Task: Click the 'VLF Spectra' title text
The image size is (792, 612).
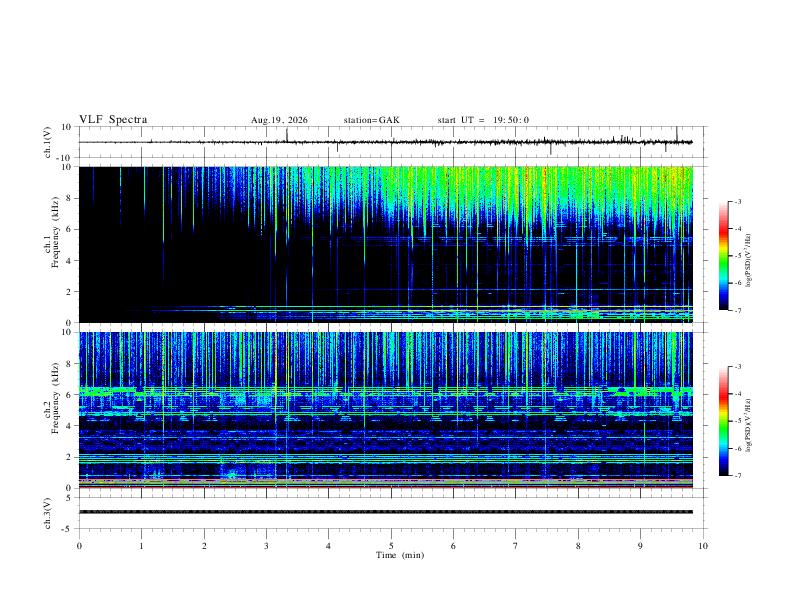Action: click(x=113, y=120)
